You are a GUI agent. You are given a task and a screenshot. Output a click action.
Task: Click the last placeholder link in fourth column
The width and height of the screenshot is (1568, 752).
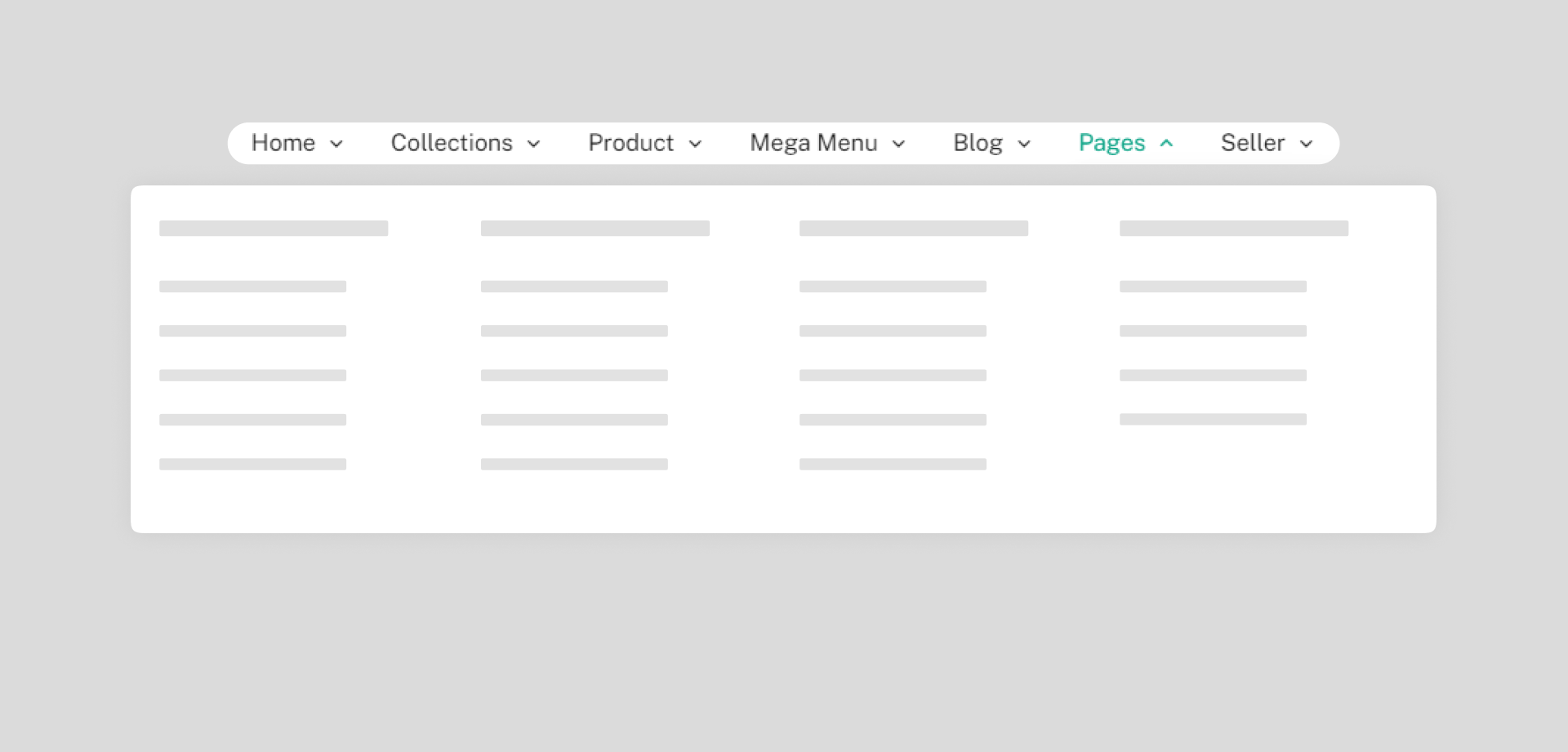click(1213, 420)
